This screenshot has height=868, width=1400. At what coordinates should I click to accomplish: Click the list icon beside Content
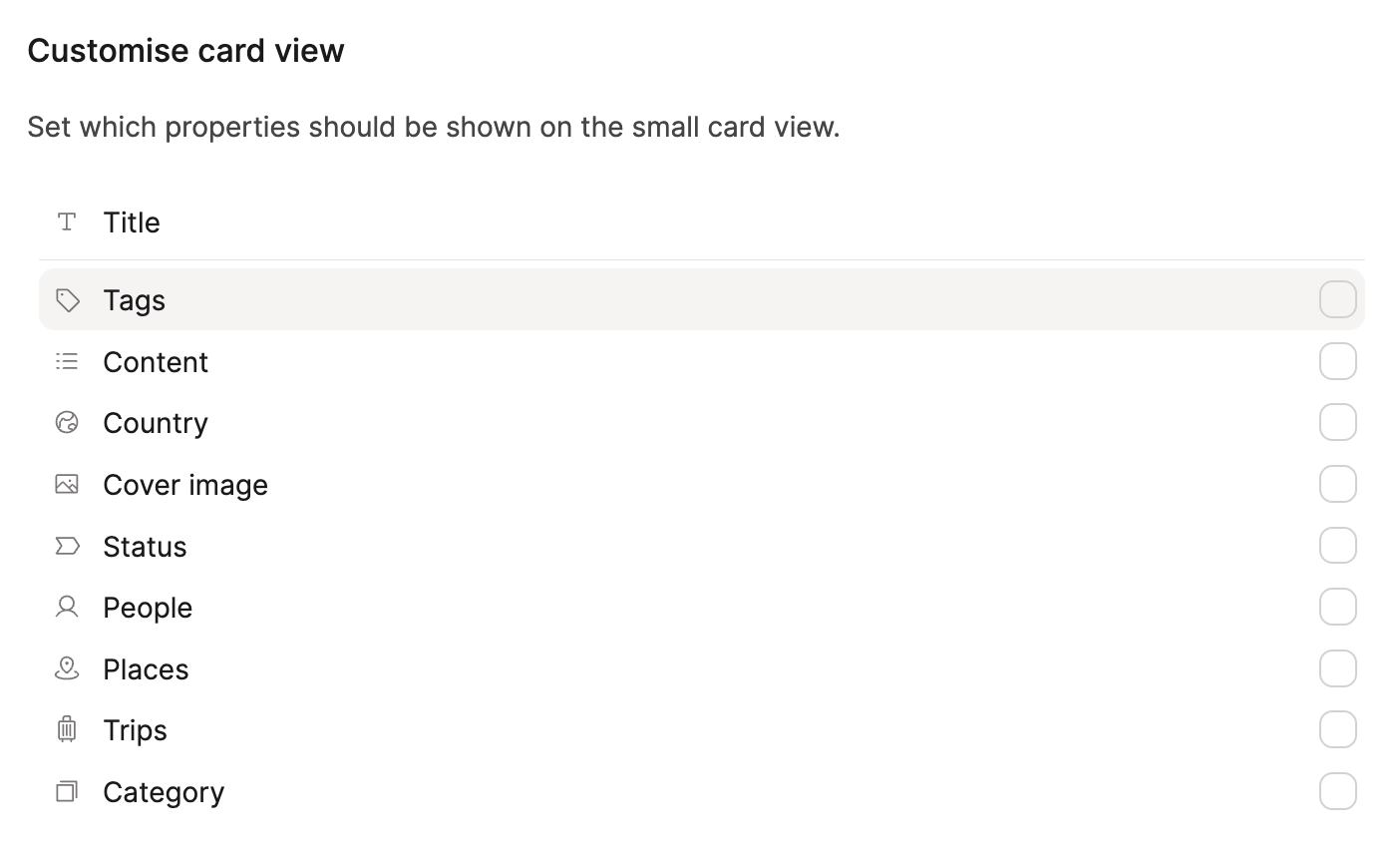[x=66, y=361]
